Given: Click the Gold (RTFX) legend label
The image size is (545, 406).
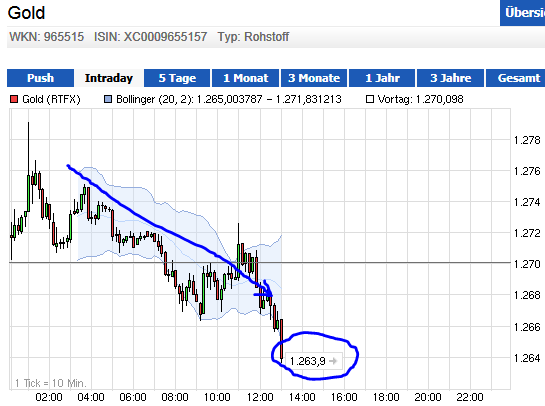Looking at the screenshot, I should click(51, 99).
